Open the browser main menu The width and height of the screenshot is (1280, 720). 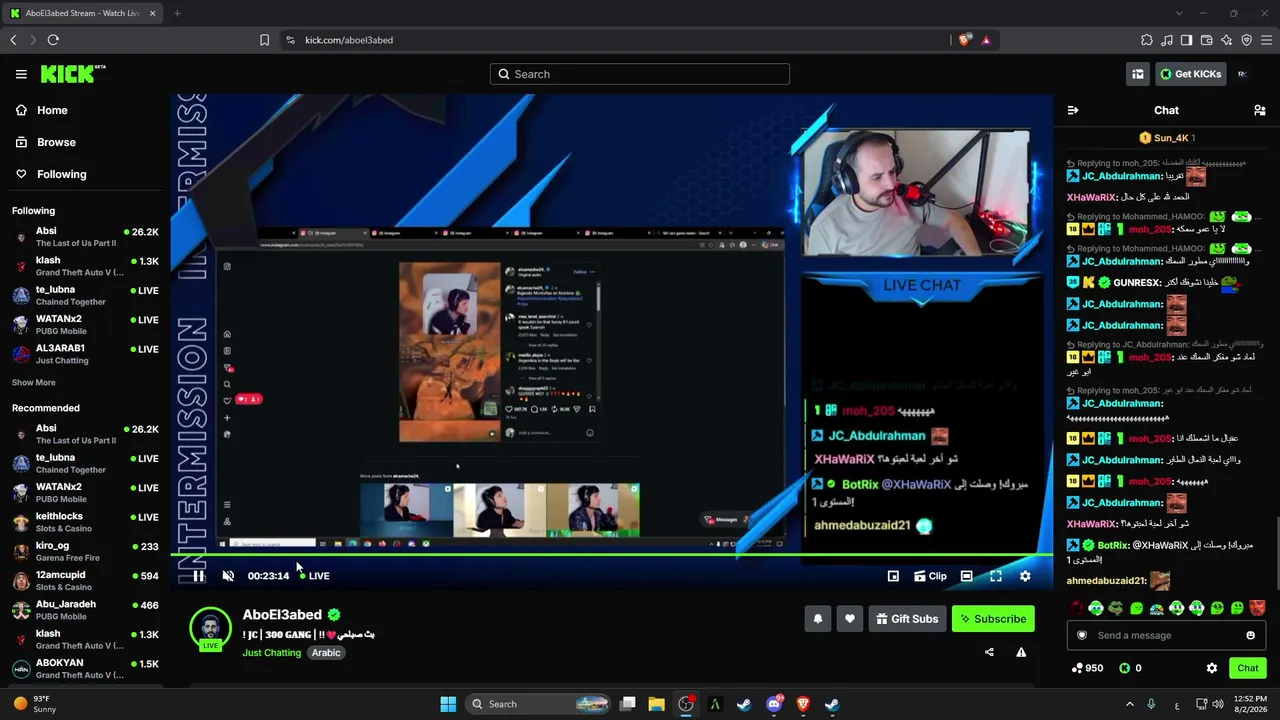coord(1266,40)
